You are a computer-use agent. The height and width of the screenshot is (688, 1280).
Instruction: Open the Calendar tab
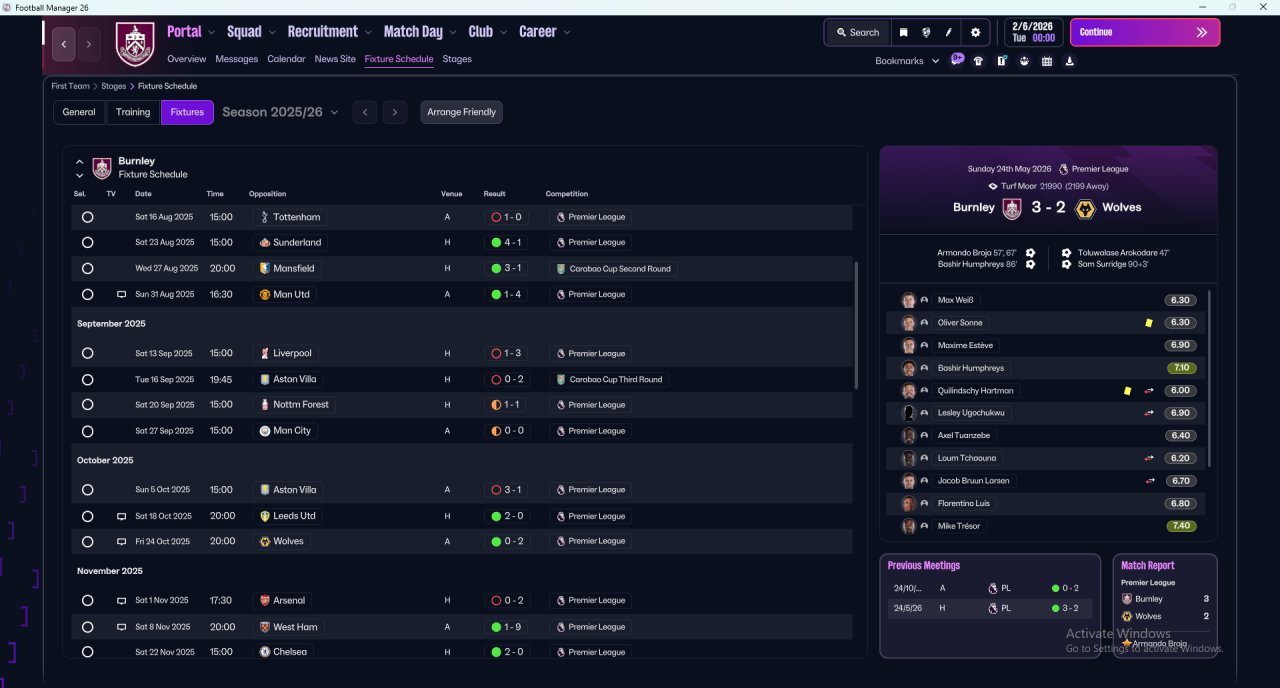[286, 59]
